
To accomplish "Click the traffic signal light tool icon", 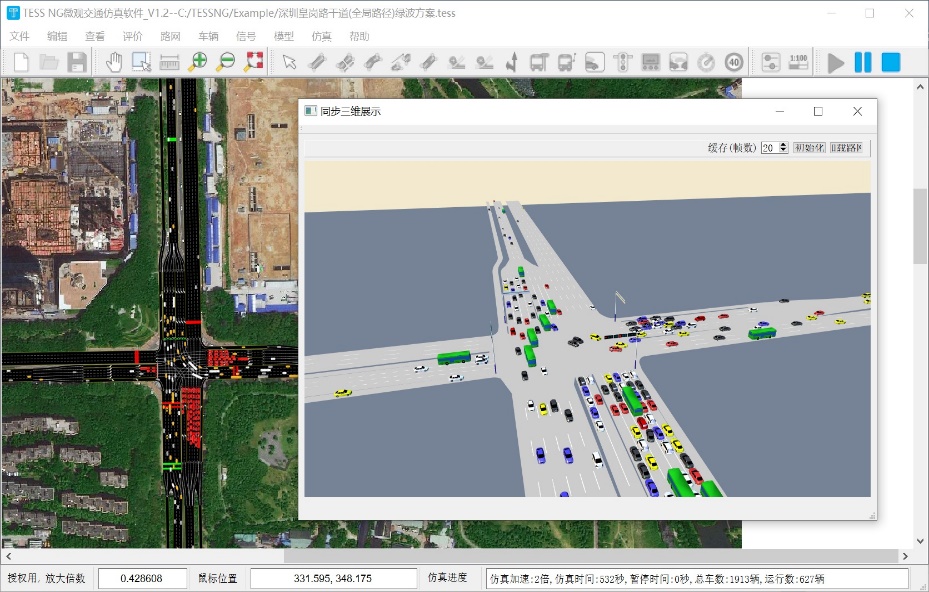I will [x=622, y=62].
